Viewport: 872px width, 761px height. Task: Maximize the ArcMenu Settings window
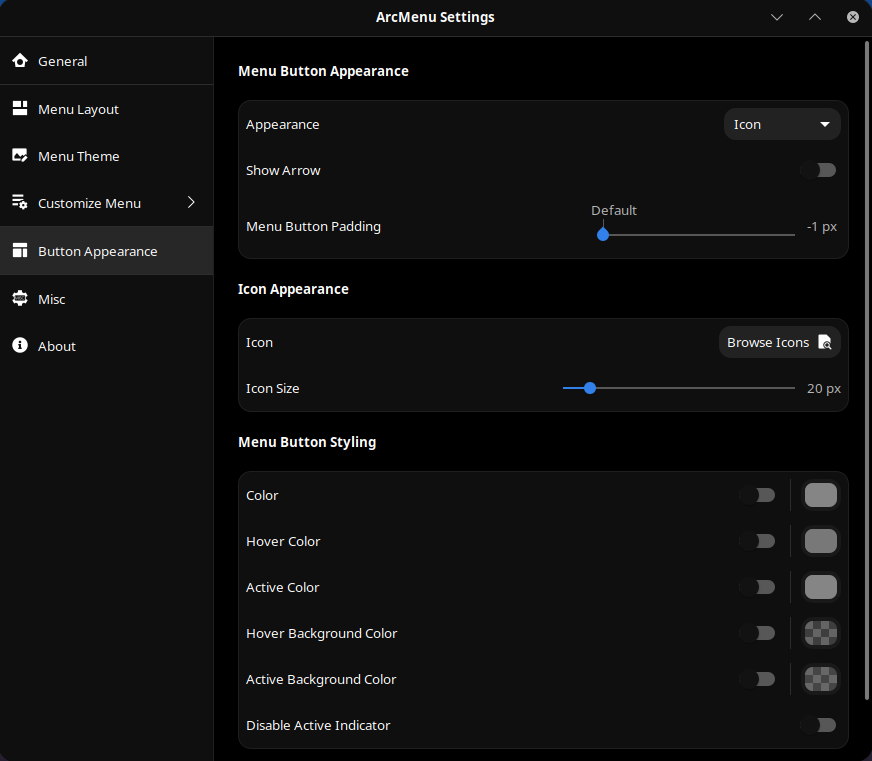coord(815,17)
